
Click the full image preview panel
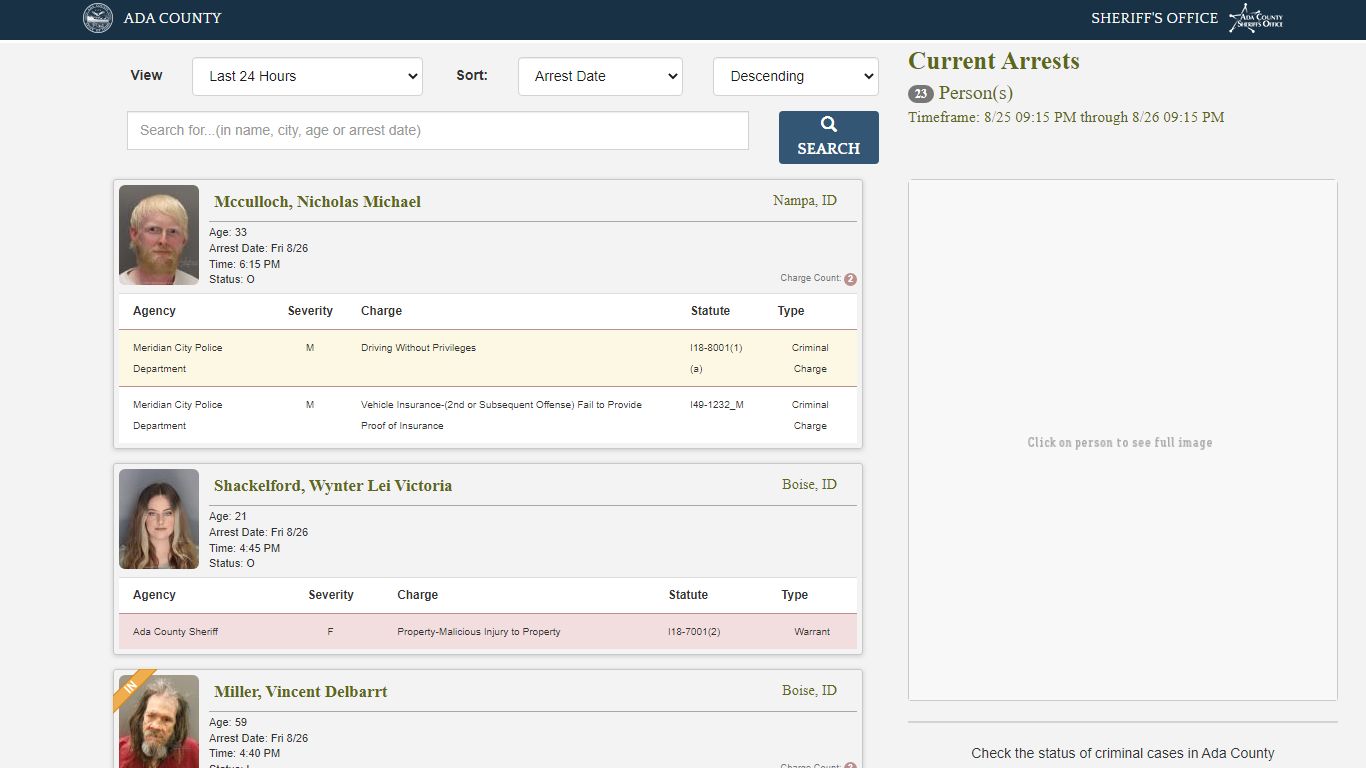coord(1123,440)
